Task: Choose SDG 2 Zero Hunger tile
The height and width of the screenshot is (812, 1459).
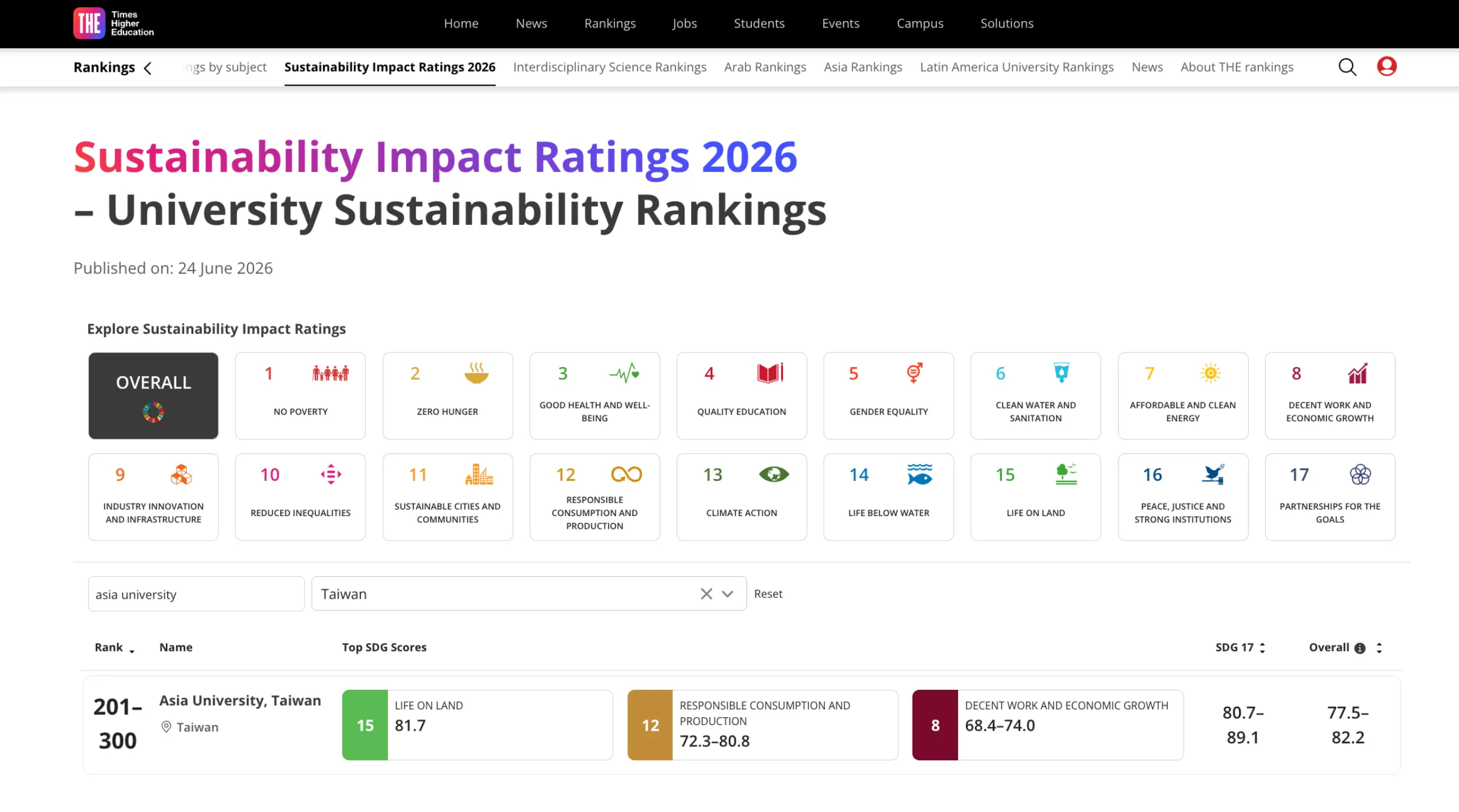Action: [x=447, y=396]
